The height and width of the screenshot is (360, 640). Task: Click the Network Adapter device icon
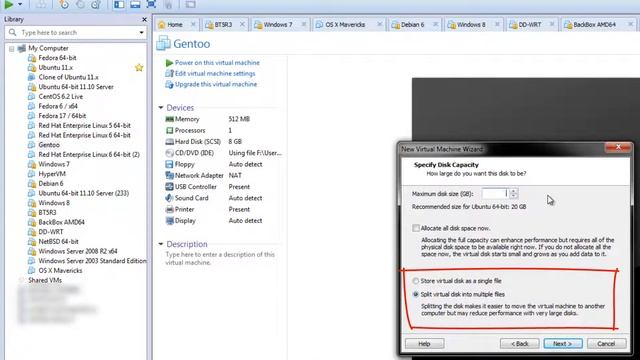(x=169, y=176)
